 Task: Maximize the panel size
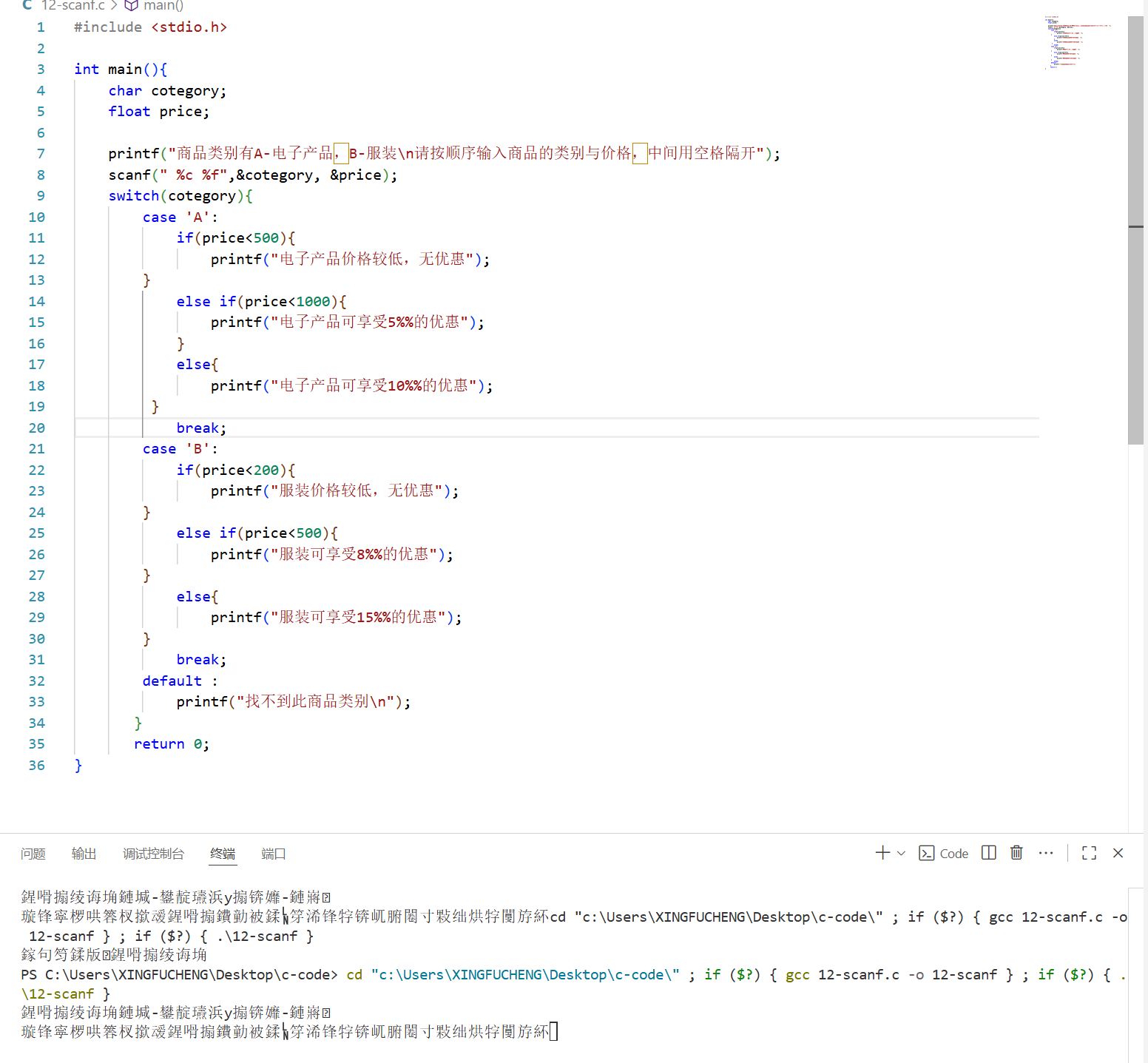coord(1089,853)
